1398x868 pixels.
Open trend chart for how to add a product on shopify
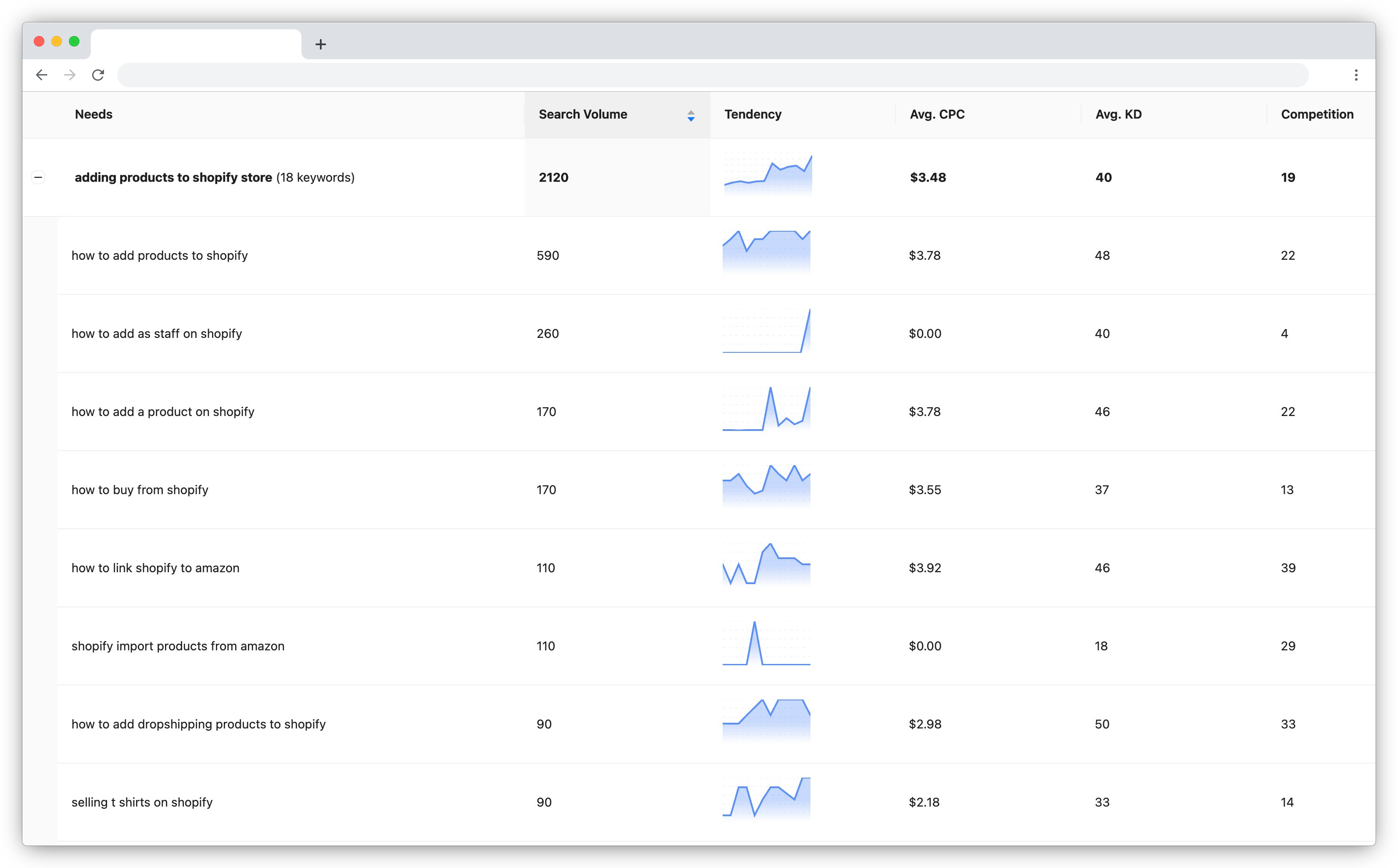[x=766, y=409]
